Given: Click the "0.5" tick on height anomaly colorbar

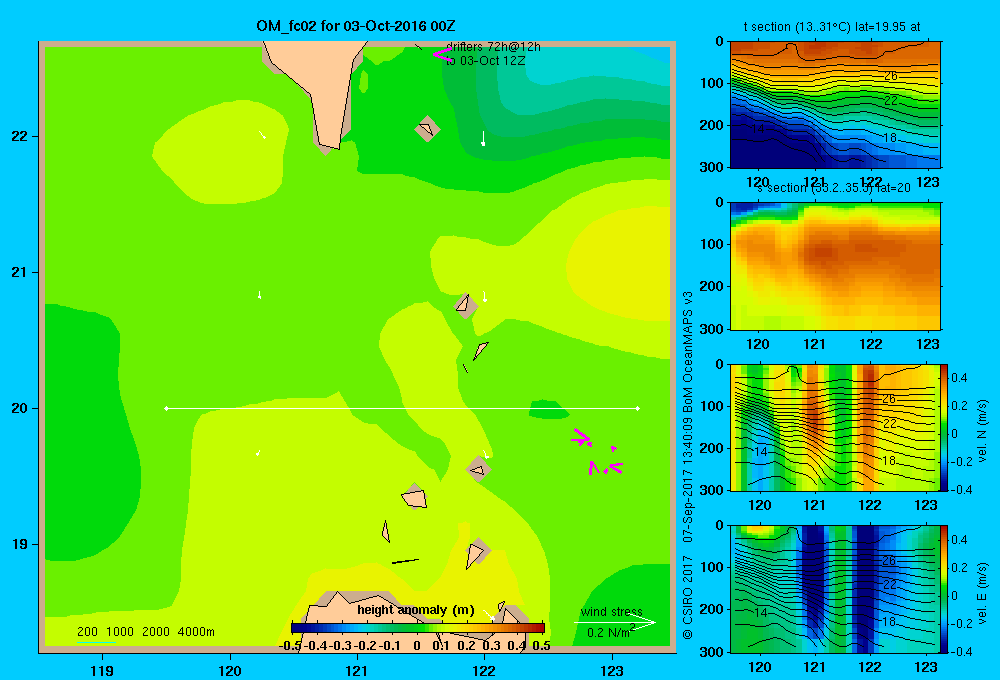Looking at the screenshot, I should coord(541,646).
